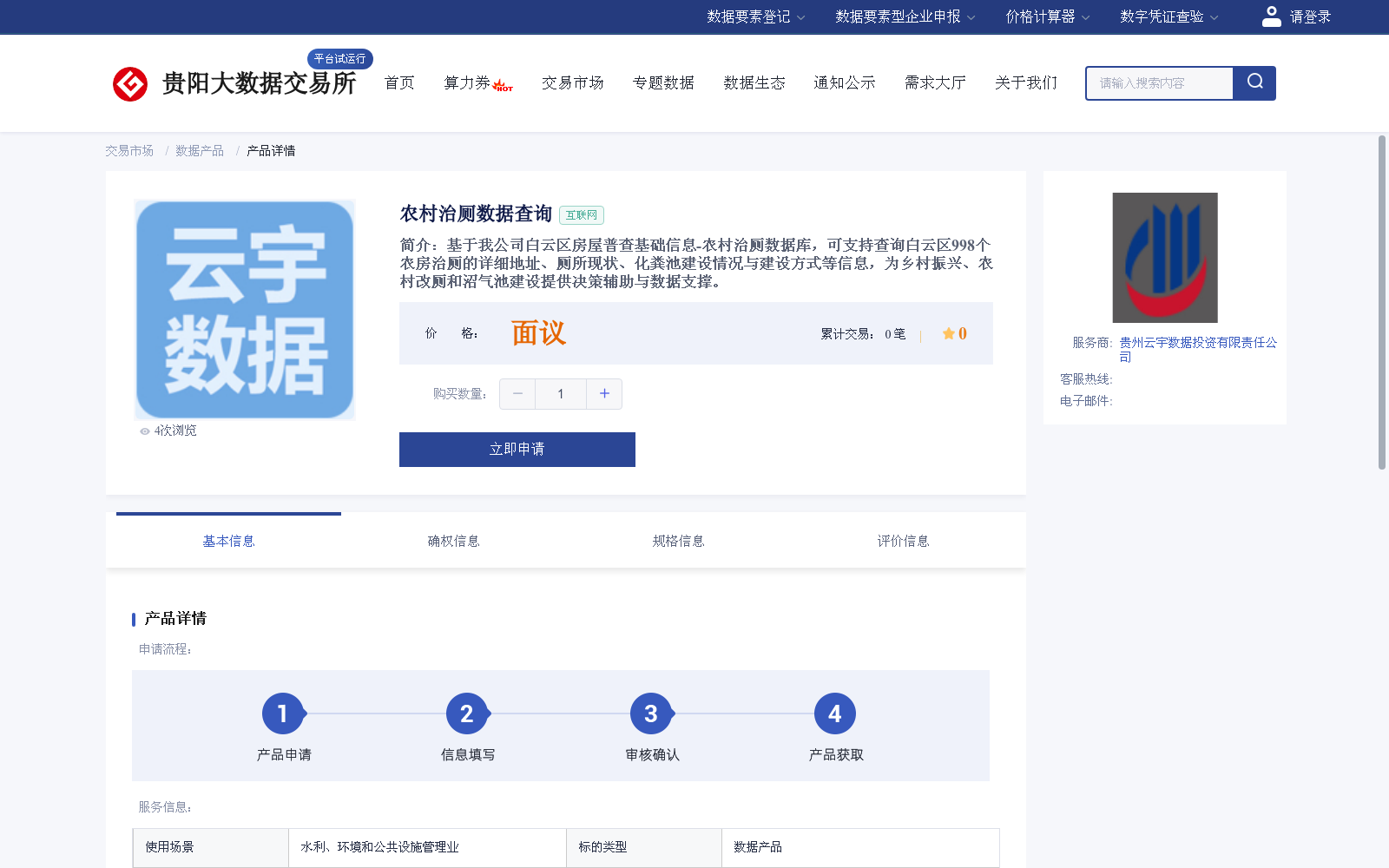The image size is (1389, 868).
Task: Click the user avatar login icon
Action: click(x=1272, y=16)
